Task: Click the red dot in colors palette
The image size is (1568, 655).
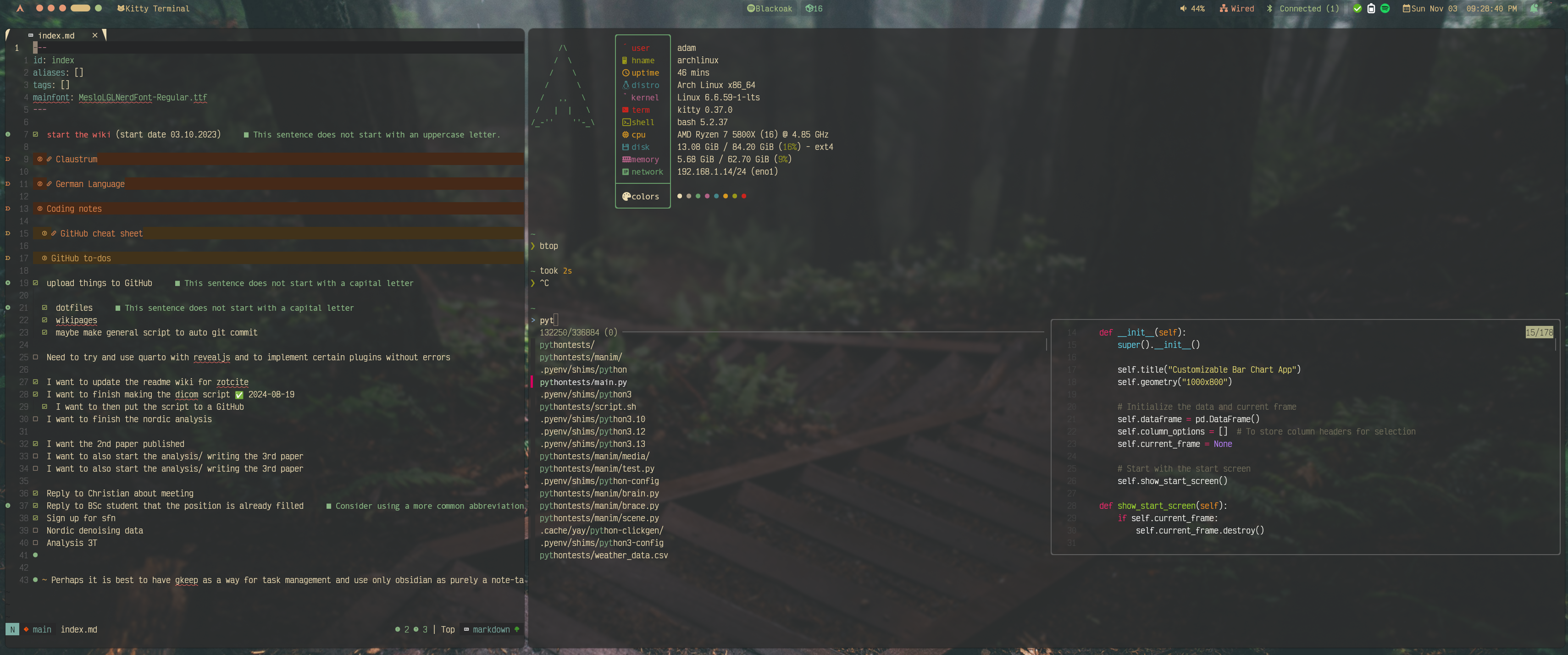Action: [x=743, y=197]
